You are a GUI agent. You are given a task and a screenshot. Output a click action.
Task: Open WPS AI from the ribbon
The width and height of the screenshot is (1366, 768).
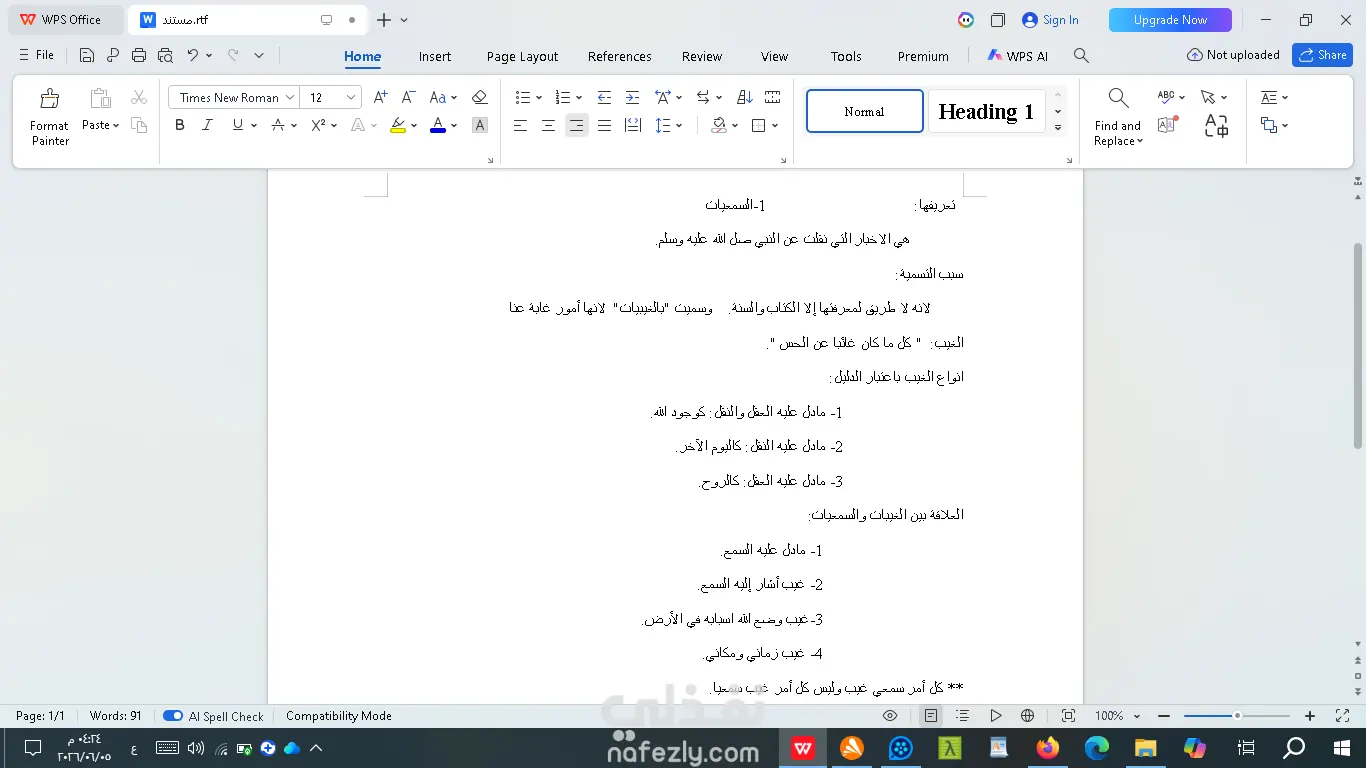[x=1018, y=56]
